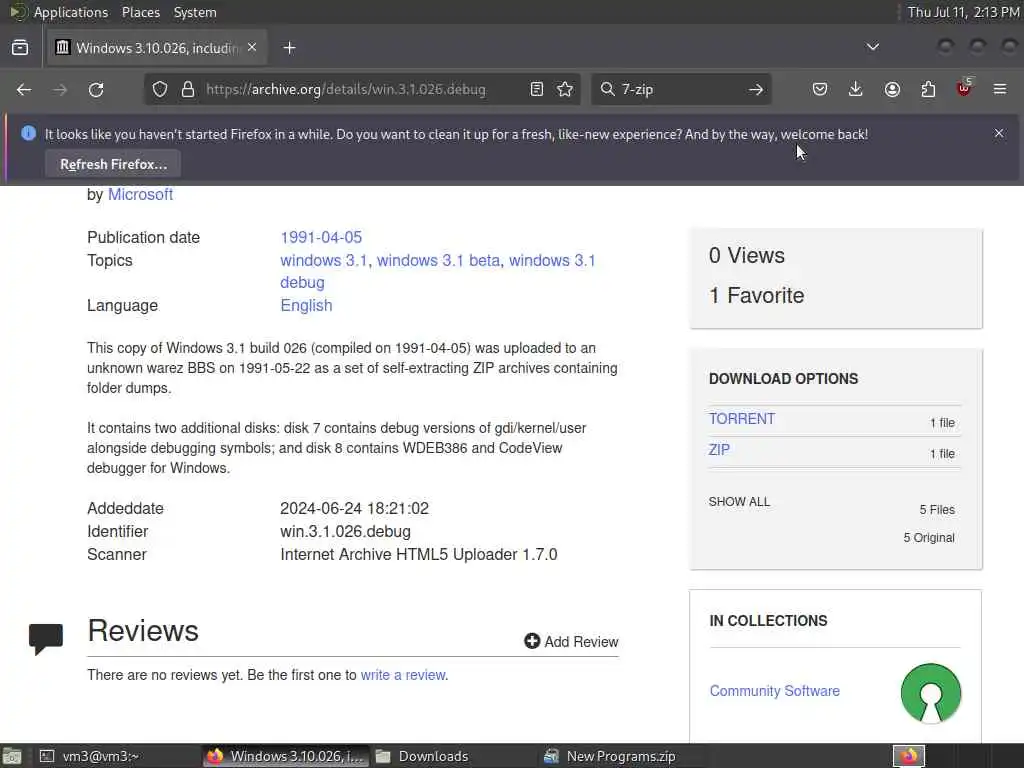Click the search magnifier icon
Viewport: 1024px width, 768px height.
click(x=607, y=89)
